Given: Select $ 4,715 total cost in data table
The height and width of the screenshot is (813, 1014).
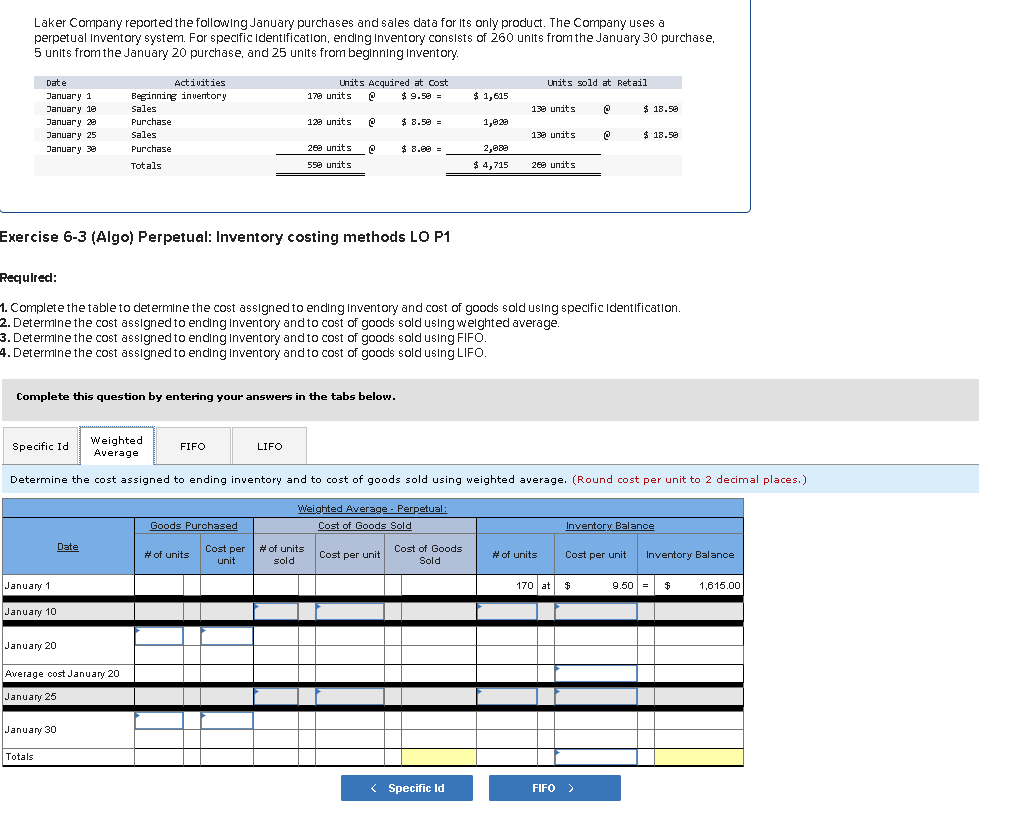Looking at the screenshot, I should 491,165.
